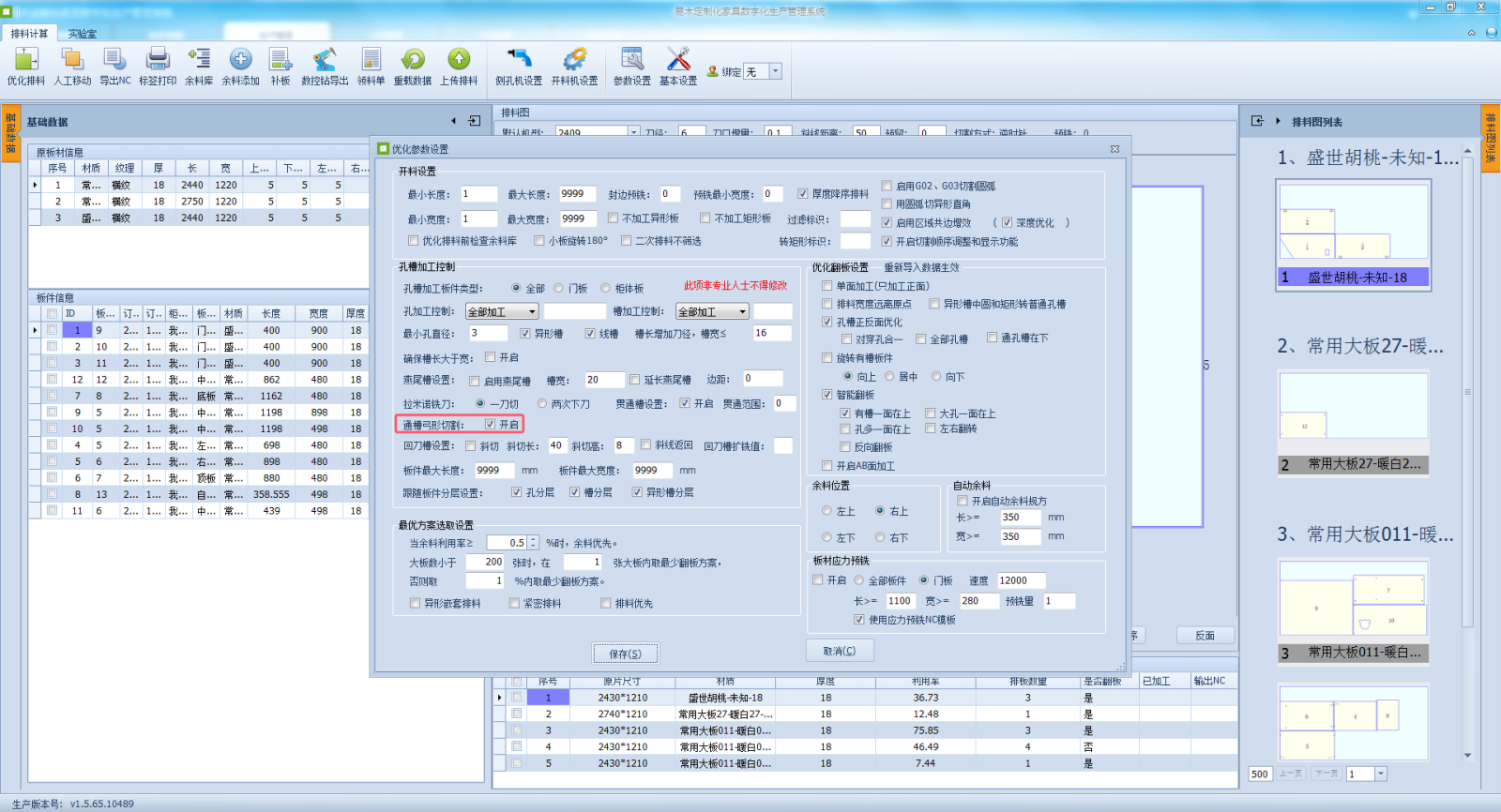Toggle the 通槽弓形切割 开启 checkbox
The image size is (1501, 812).
tap(490, 424)
